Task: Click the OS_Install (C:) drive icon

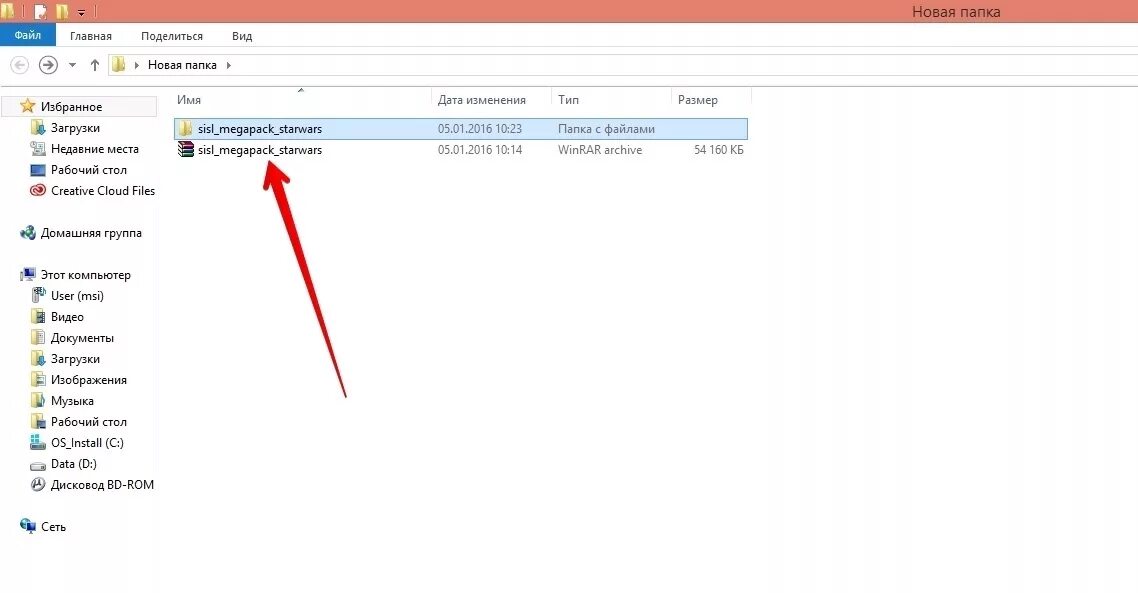Action: point(38,442)
